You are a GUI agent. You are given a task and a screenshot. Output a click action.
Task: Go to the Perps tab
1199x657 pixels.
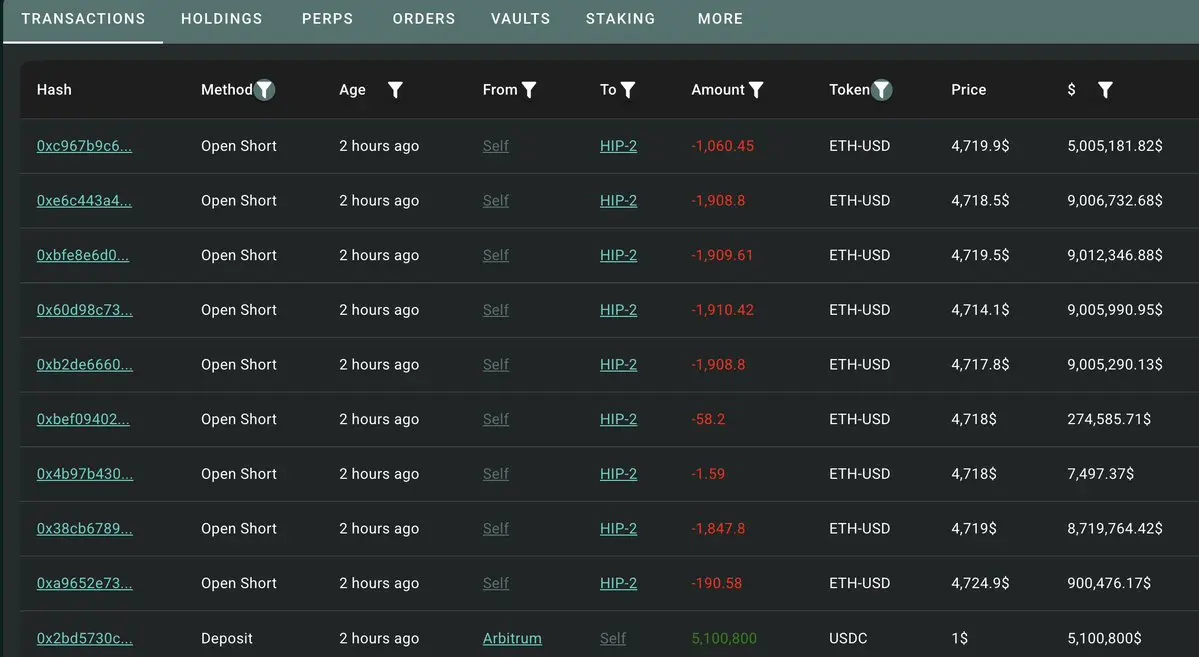pos(327,18)
